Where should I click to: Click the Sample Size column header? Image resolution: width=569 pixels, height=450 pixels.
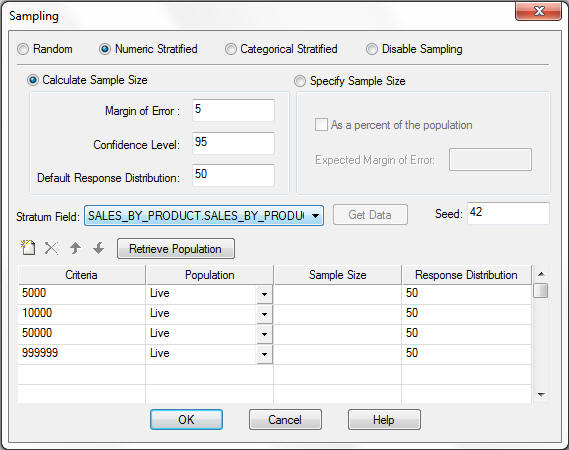point(337,275)
